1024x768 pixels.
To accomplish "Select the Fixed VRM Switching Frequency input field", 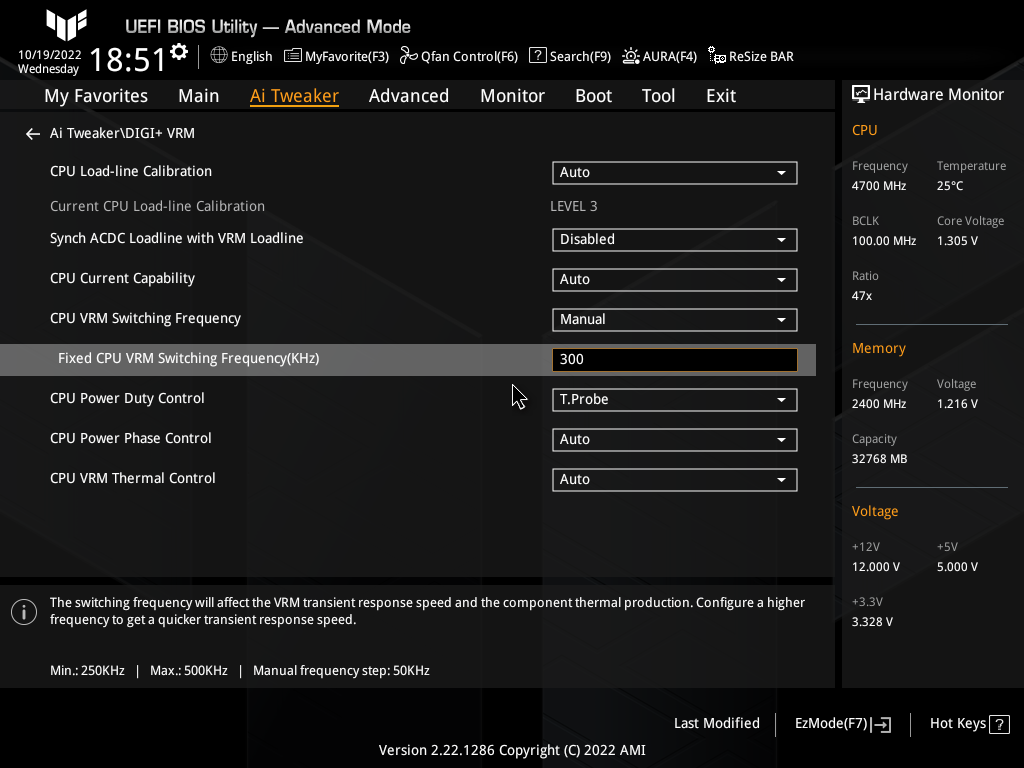I will click(x=674, y=359).
